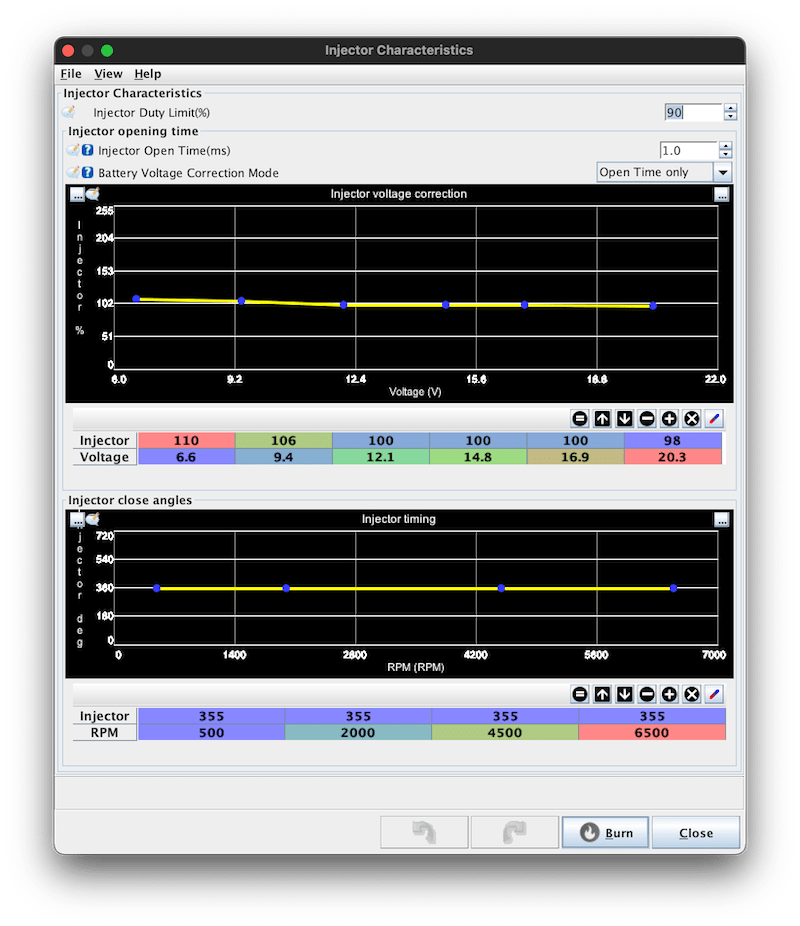This screenshot has height=926, width=800.
Task: Click help icon beside Battery Voltage Correction Mode
Action: click(87, 172)
